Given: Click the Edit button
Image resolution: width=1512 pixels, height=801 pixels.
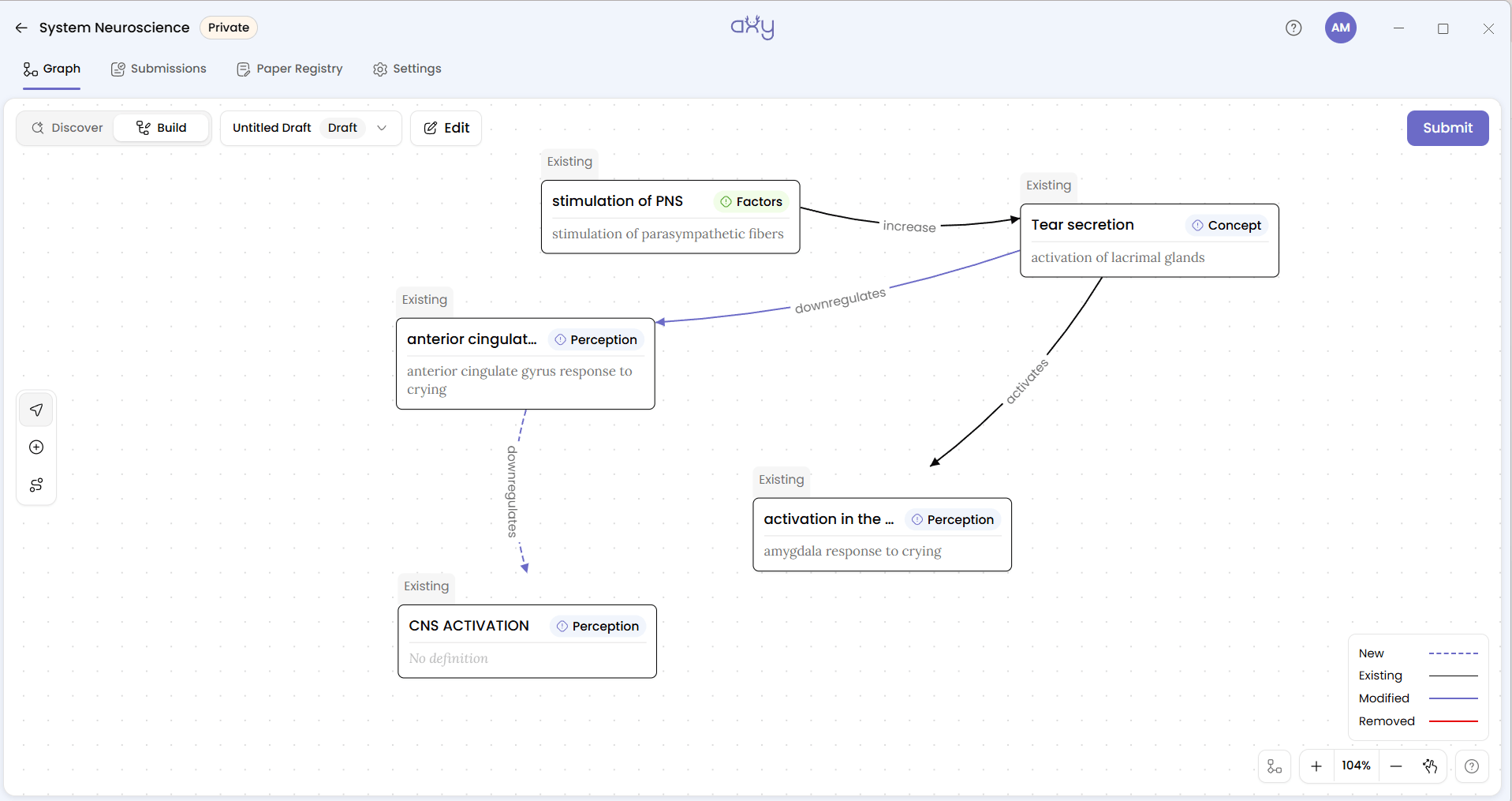Looking at the screenshot, I should click(x=446, y=128).
